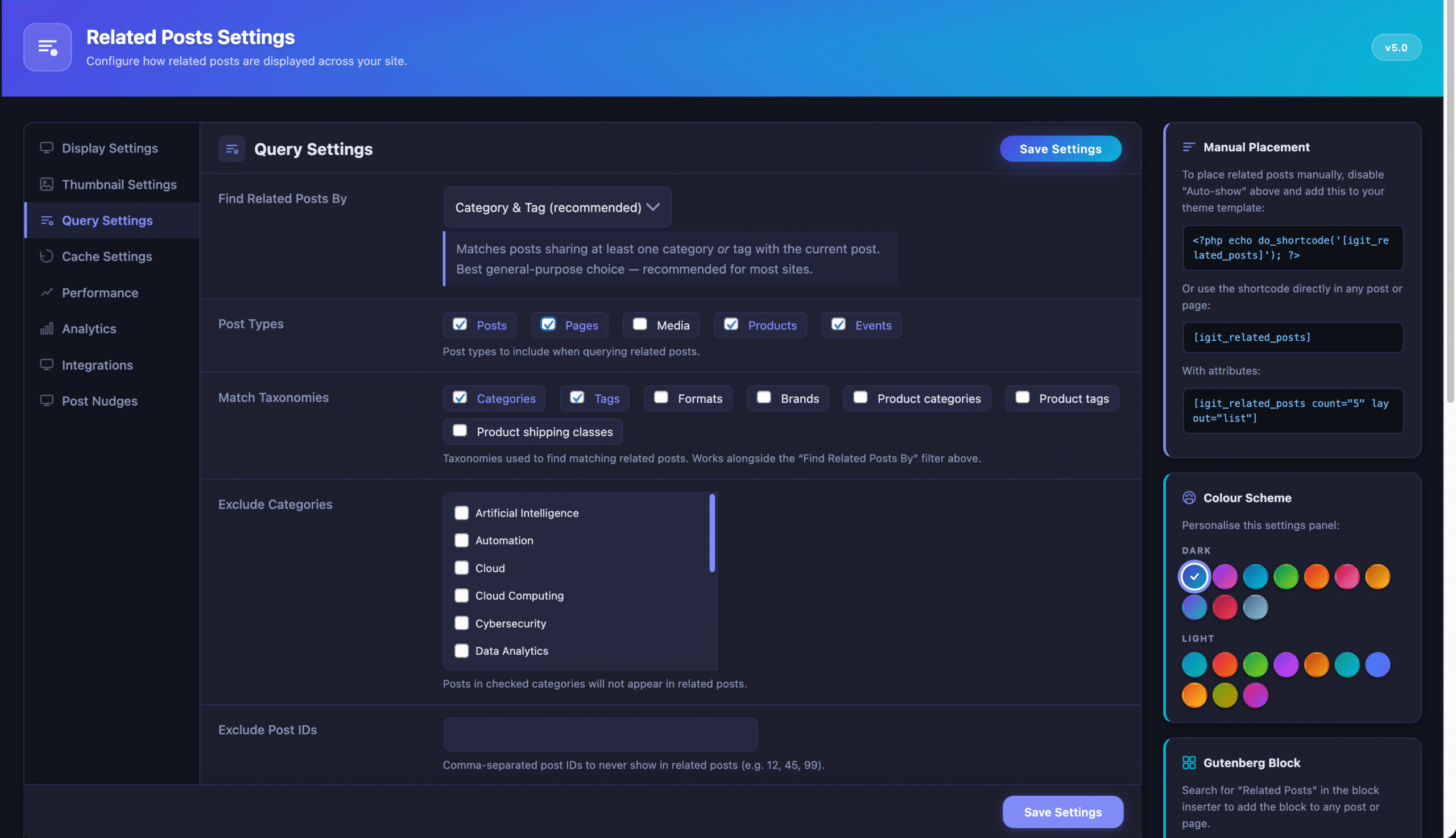Enable the Formats taxonomy
1456x838 pixels.
tap(661, 398)
